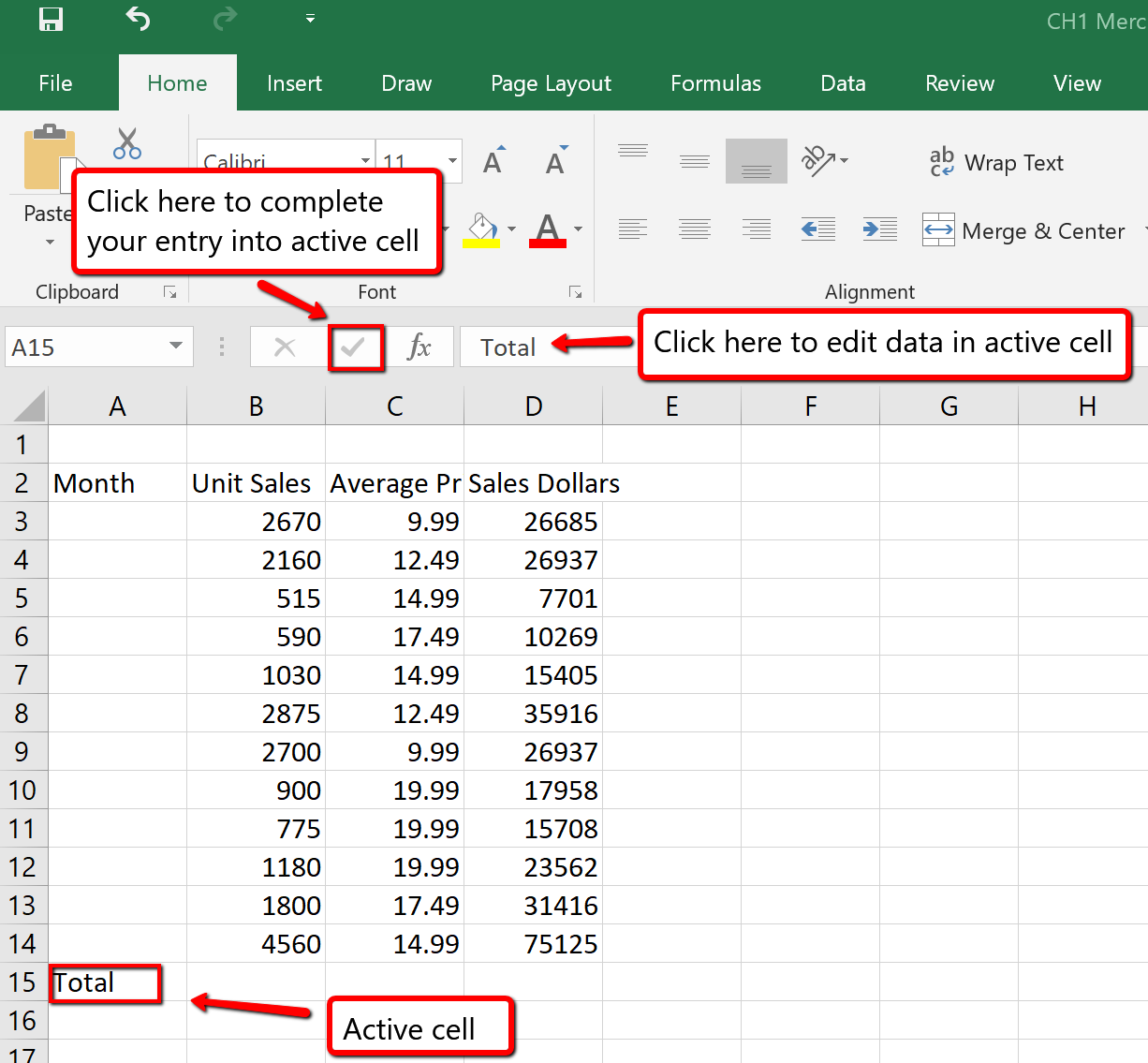Open the Name Box dropdown
The width and height of the screenshot is (1148, 1063).
(176, 347)
